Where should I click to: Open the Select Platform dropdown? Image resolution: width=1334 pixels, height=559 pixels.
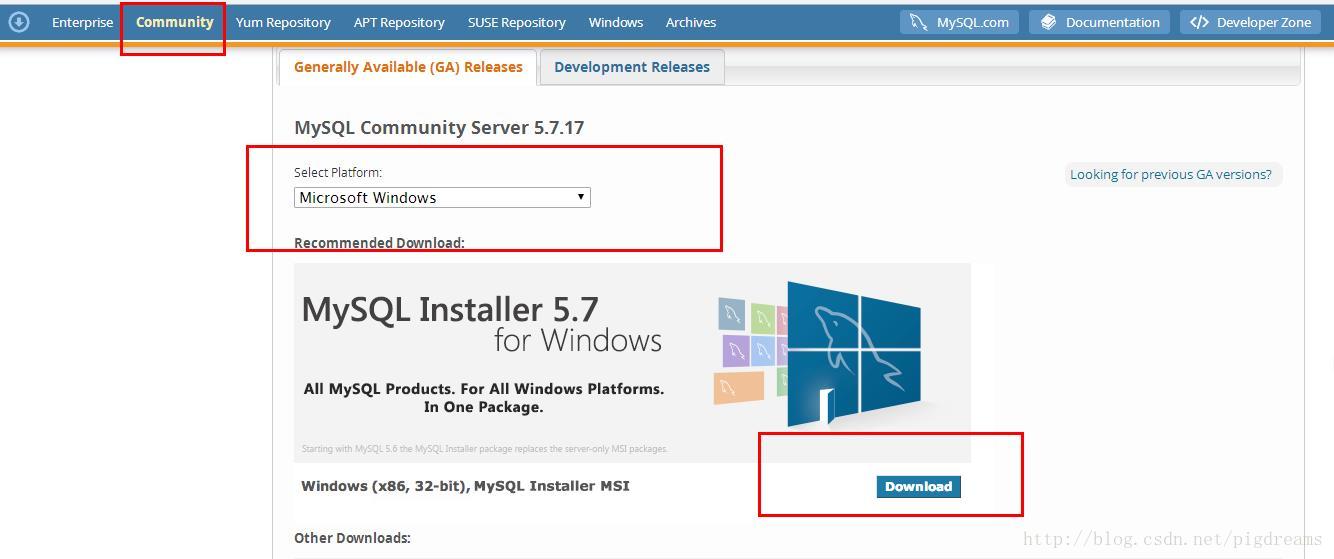point(442,197)
